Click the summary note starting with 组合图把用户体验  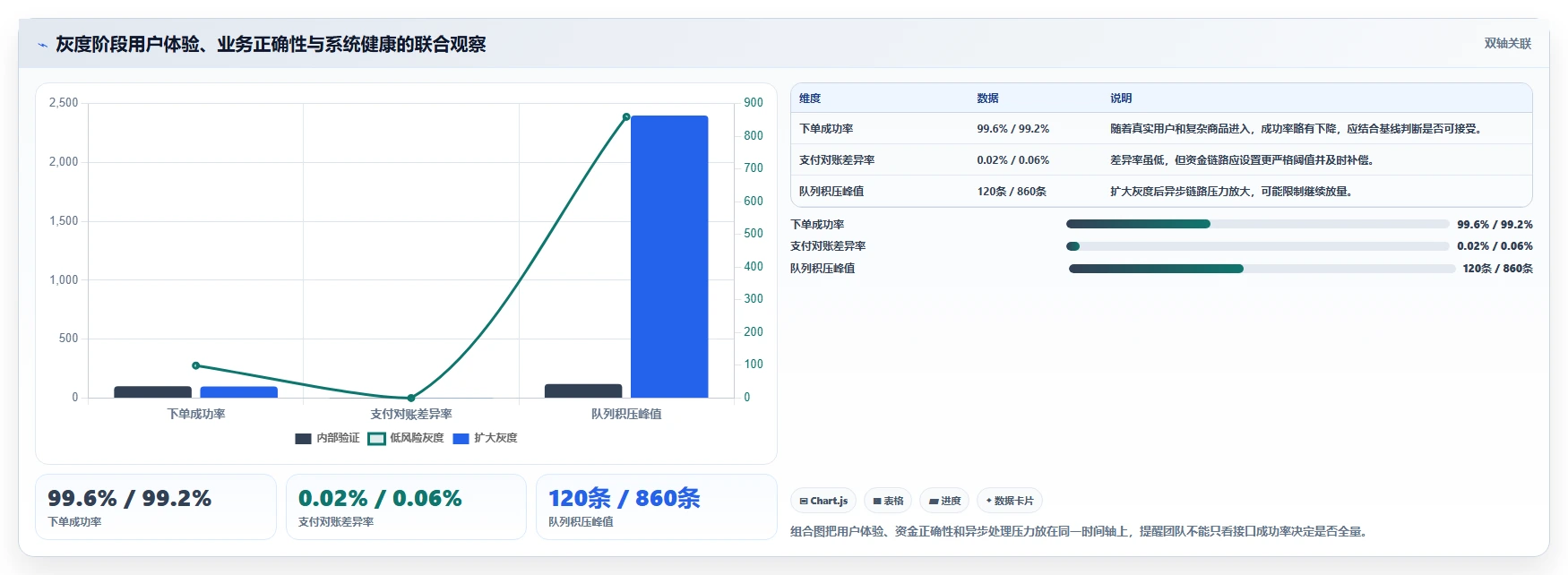tap(1081, 531)
